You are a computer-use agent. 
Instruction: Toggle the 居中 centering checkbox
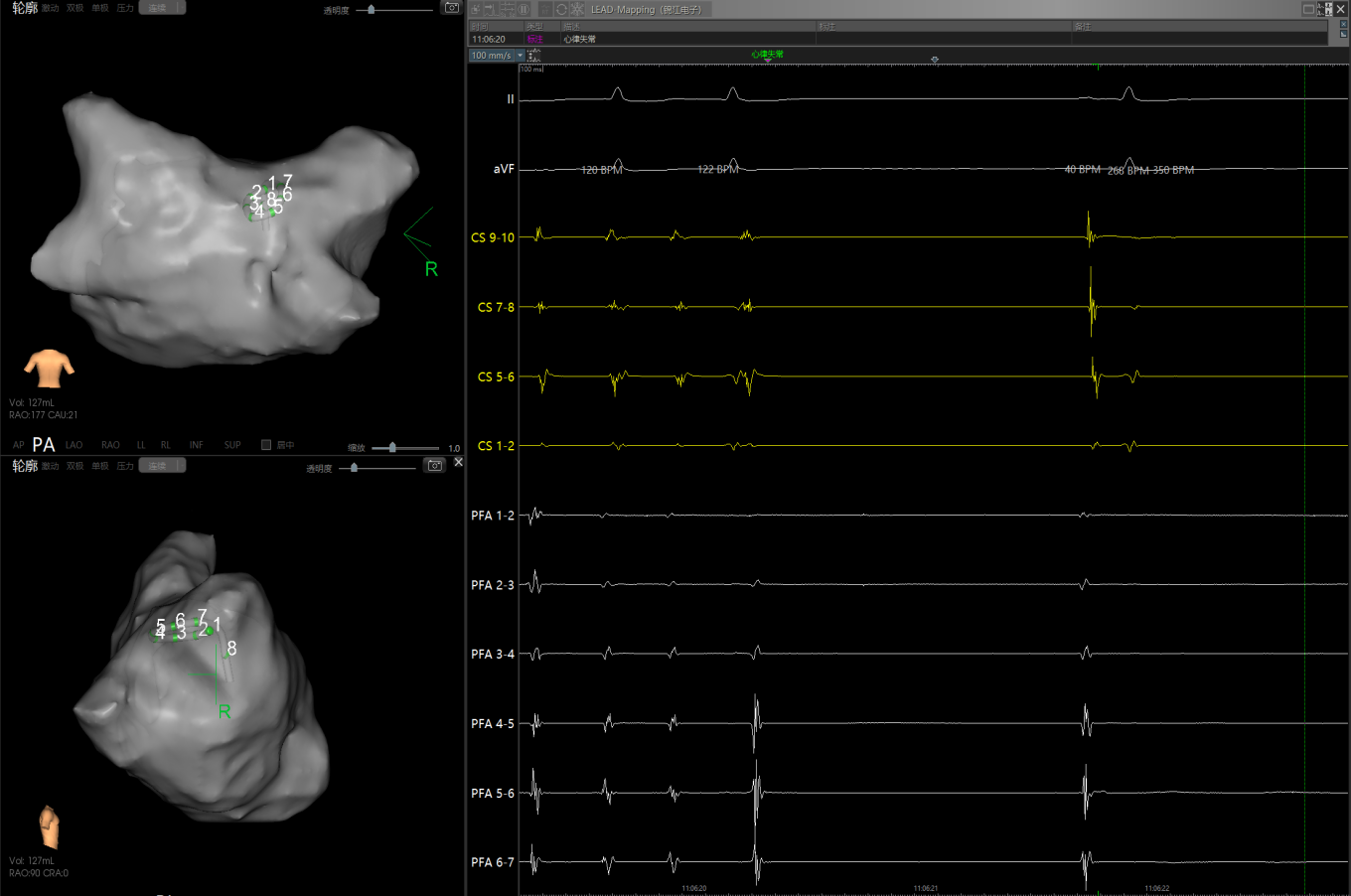click(x=266, y=445)
